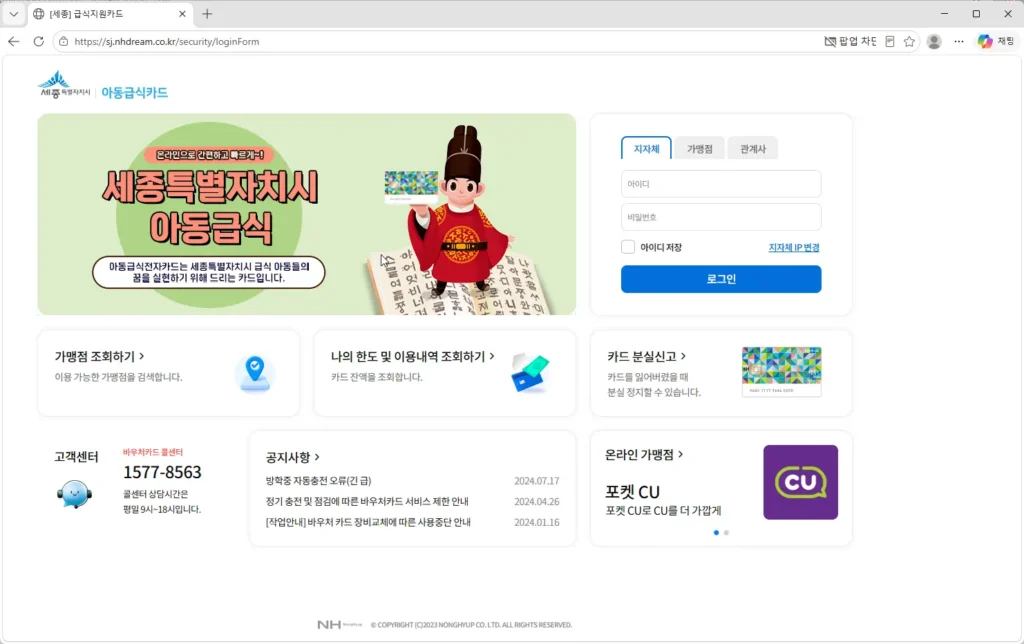Open the reader view icon
Screen dimensions: 1024x644
tap(889, 41)
